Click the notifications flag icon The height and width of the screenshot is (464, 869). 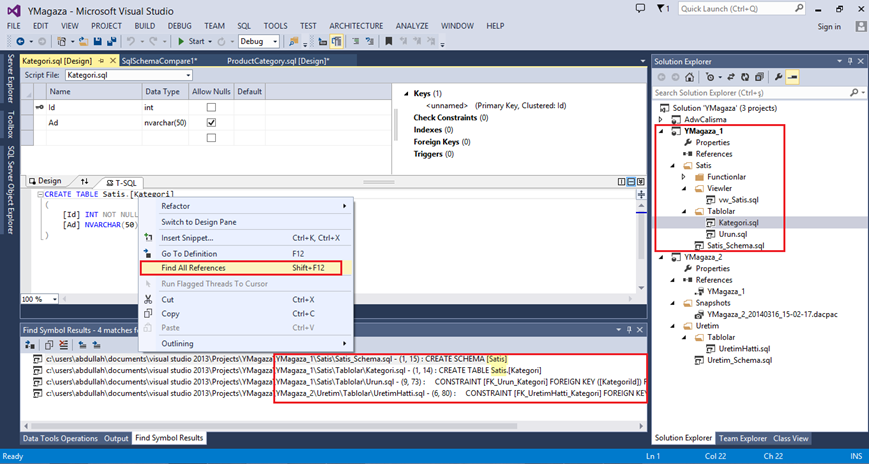point(661,8)
